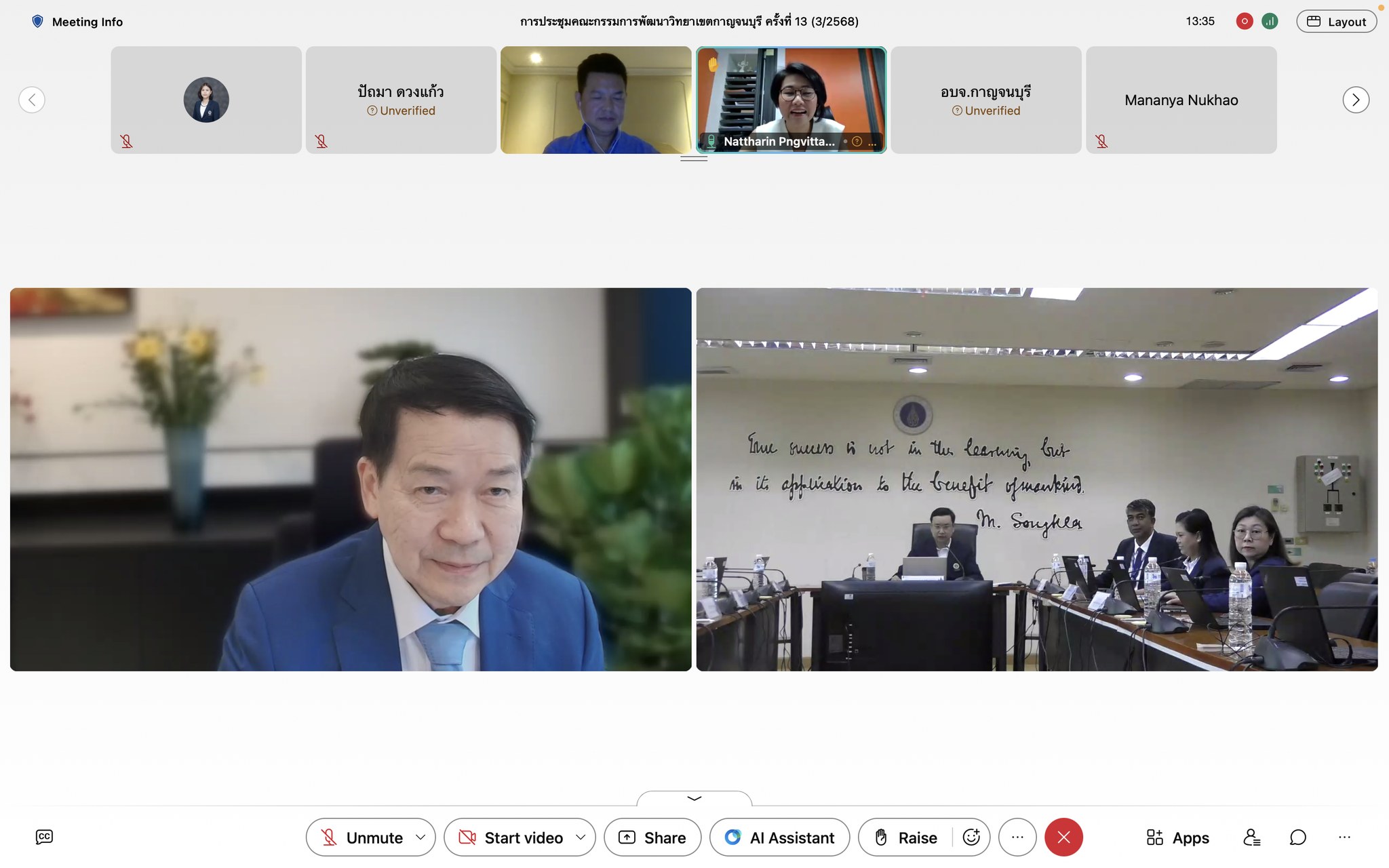Expand video options arrow beside Start video
The width and height of the screenshot is (1389, 868).
pyautogui.click(x=581, y=837)
